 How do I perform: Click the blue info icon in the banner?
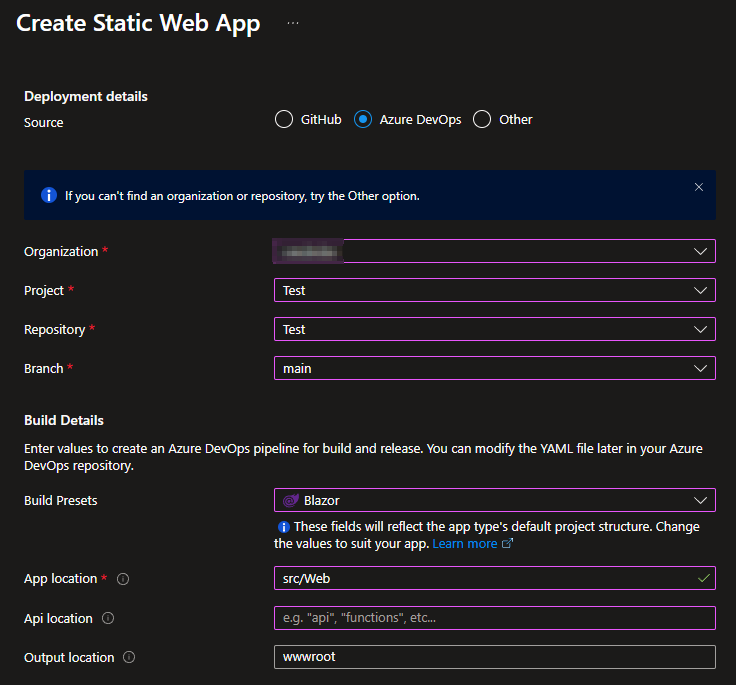pyautogui.click(x=49, y=195)
